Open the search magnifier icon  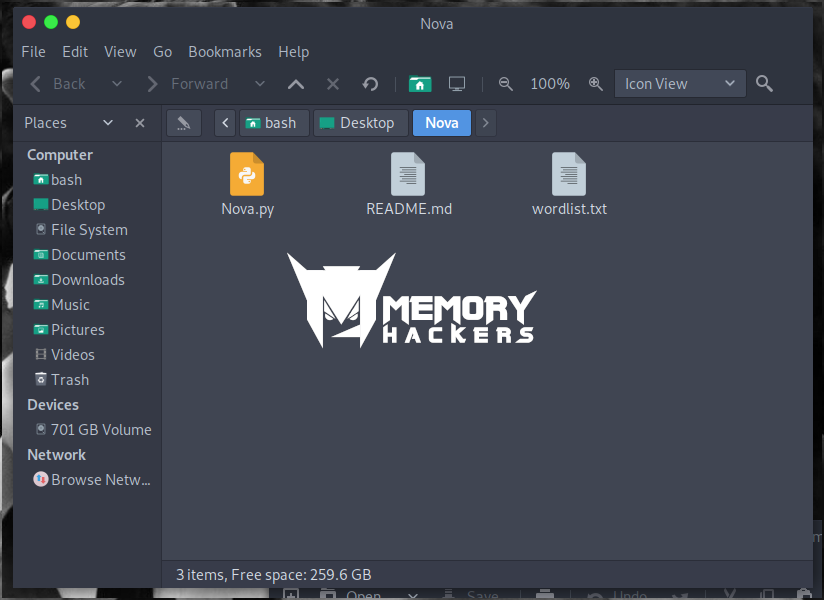(x=764, y=84)
